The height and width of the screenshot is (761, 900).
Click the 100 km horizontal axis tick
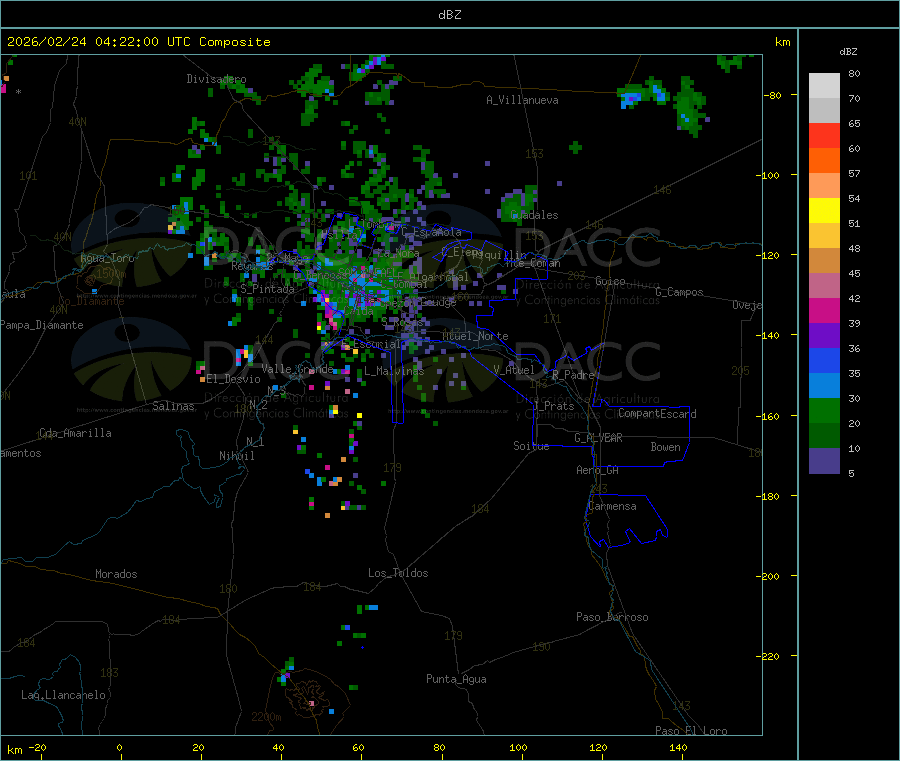click(518, 747)
